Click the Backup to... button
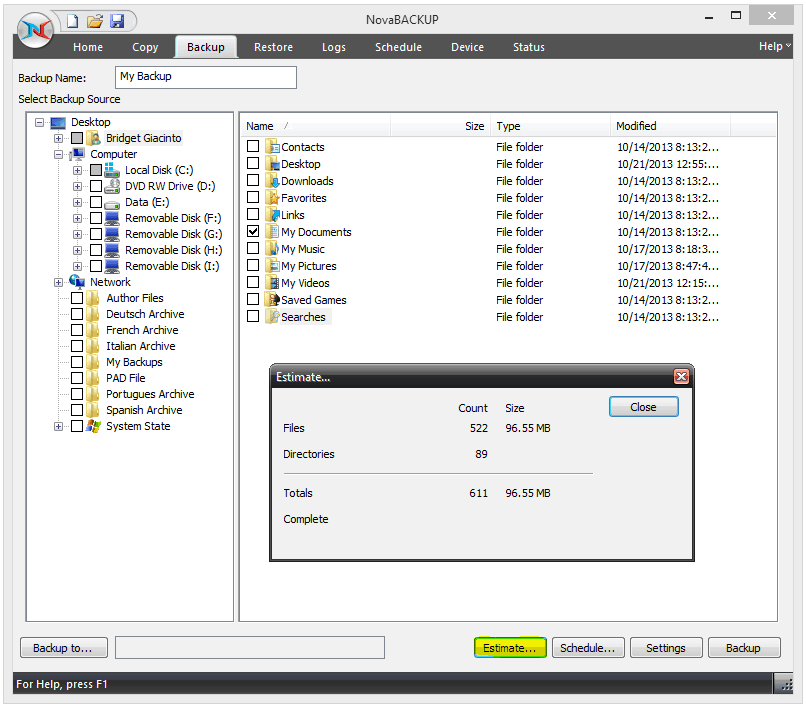Screen dimensions: 806x706 click(x=64, y=648)
